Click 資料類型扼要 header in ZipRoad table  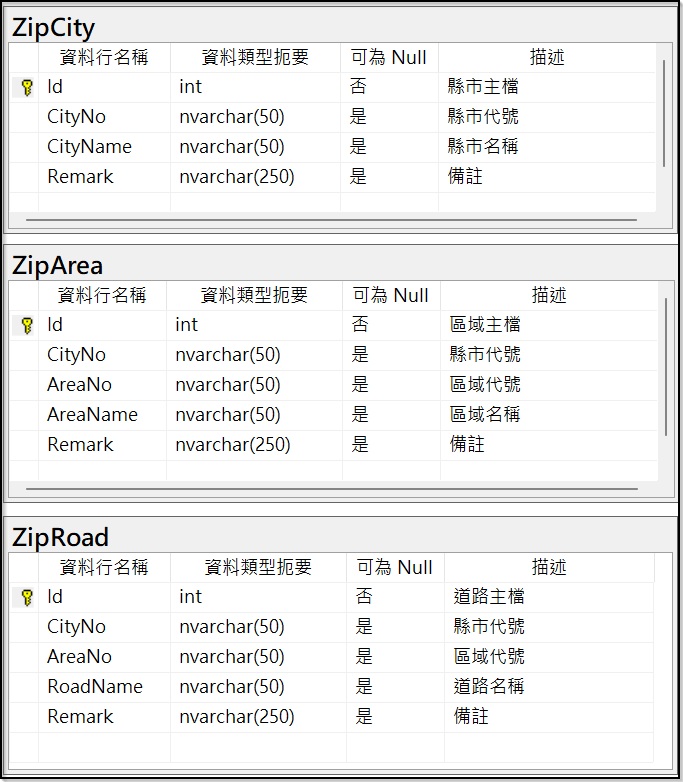pyautogui.click(x=258, y=567)
